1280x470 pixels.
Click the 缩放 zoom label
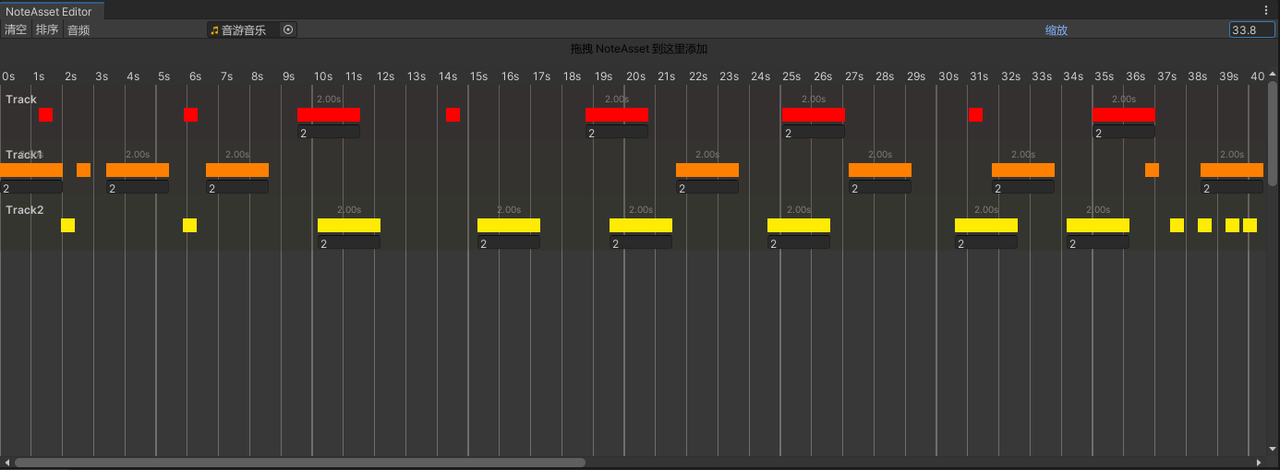(1056, 30)
